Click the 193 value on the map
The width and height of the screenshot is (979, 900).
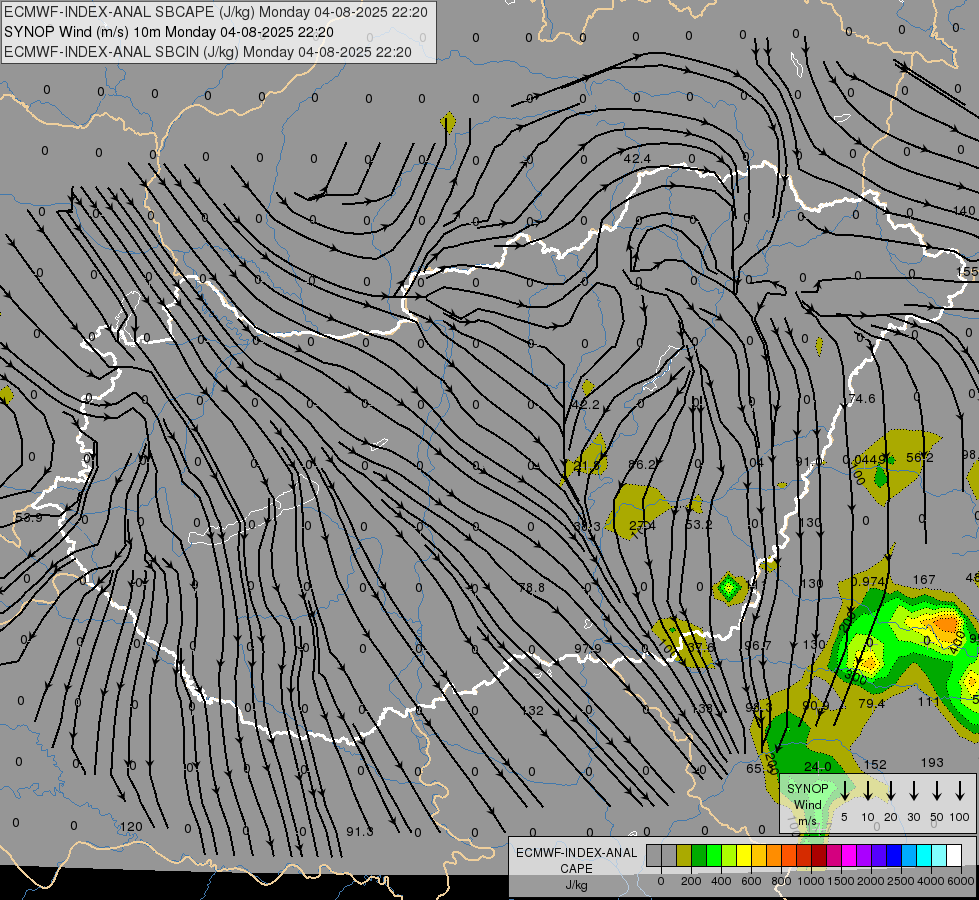[x=932, y=763]
